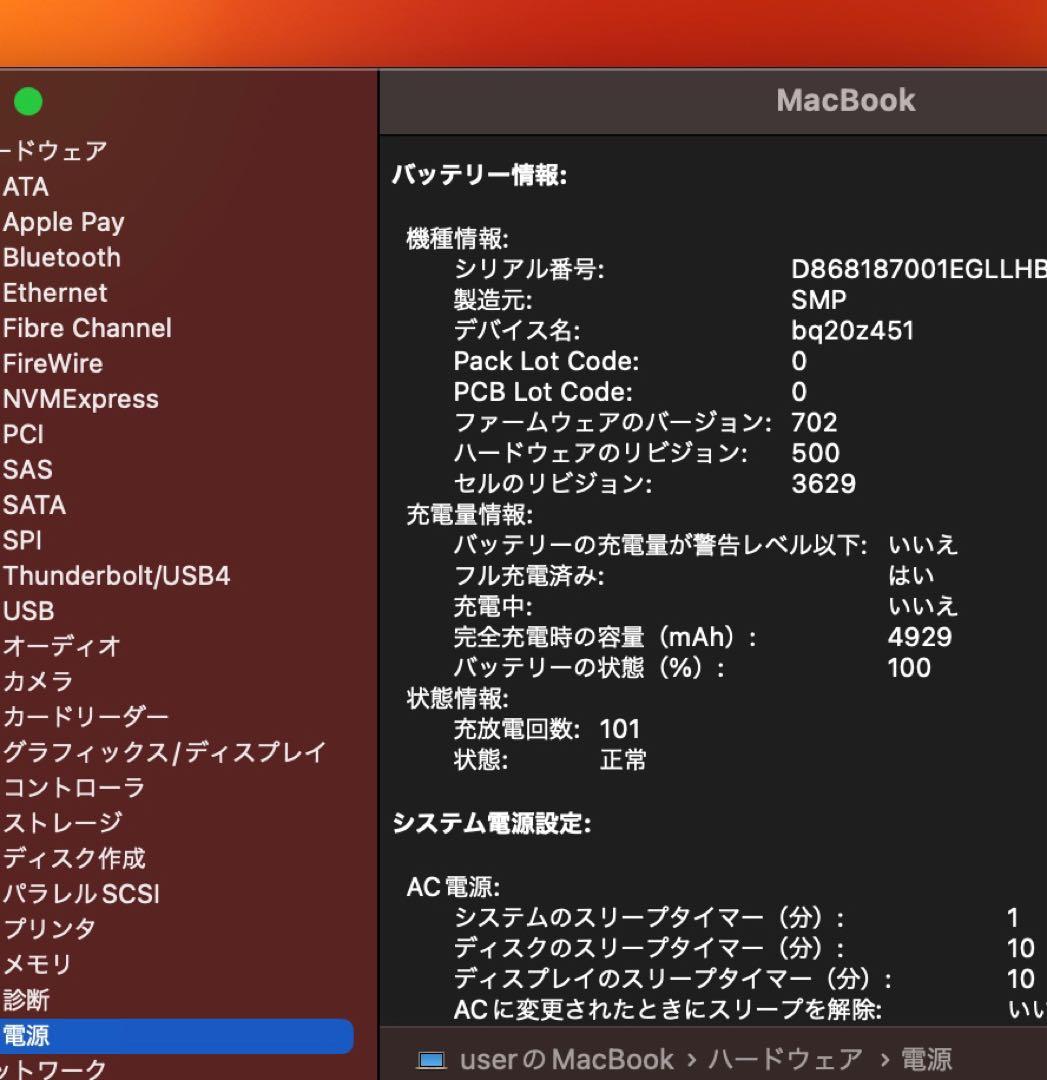This screenshot has height=1080, width=1047.
Task: Open the Thunderbolt/USB4 section
Action: 117,576
